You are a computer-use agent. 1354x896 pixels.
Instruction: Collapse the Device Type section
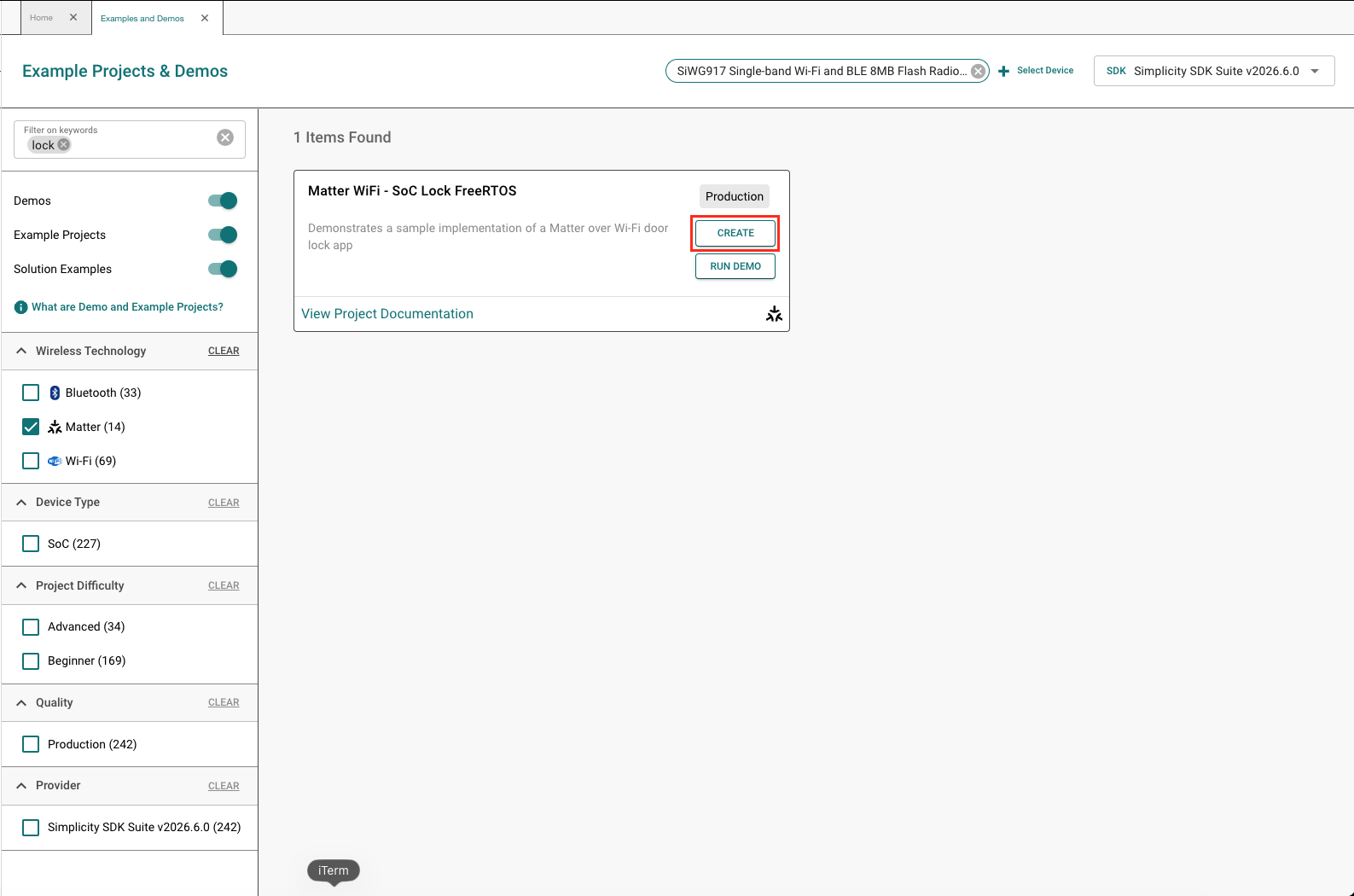[x=21, y=503]
